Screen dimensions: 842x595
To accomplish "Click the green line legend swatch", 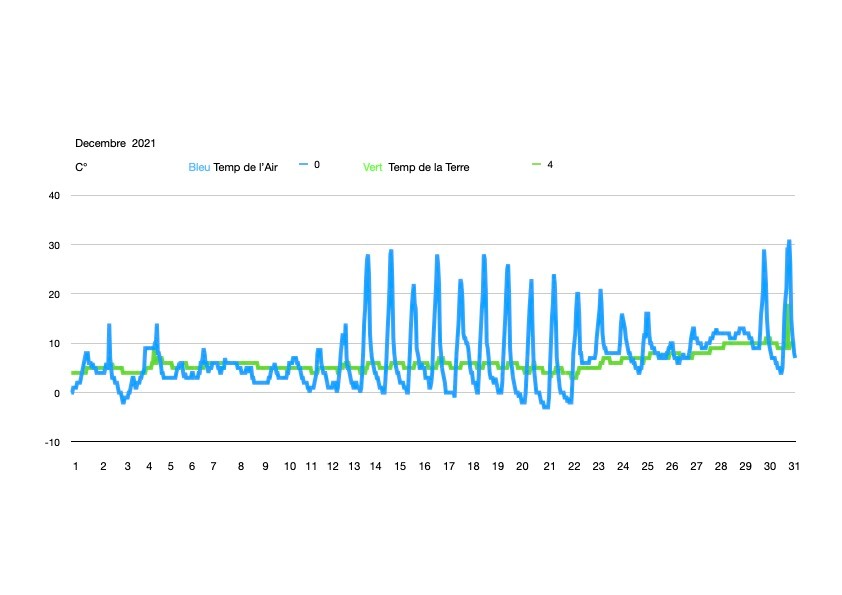I will [x=536, y=164].
